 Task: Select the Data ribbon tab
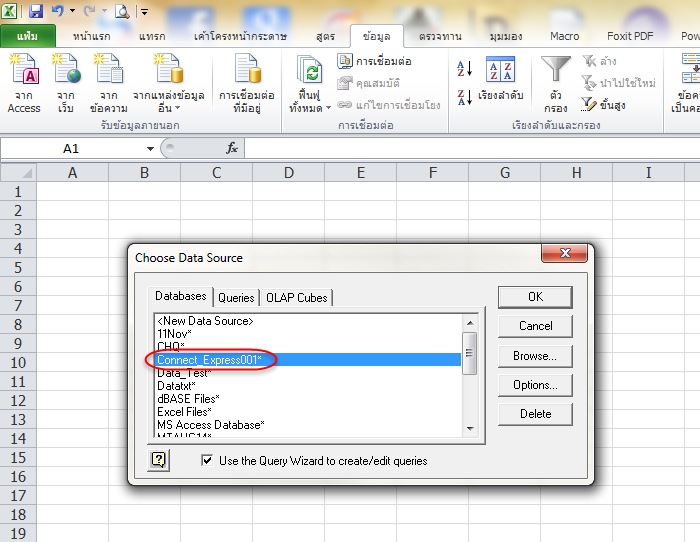[377, 36]
